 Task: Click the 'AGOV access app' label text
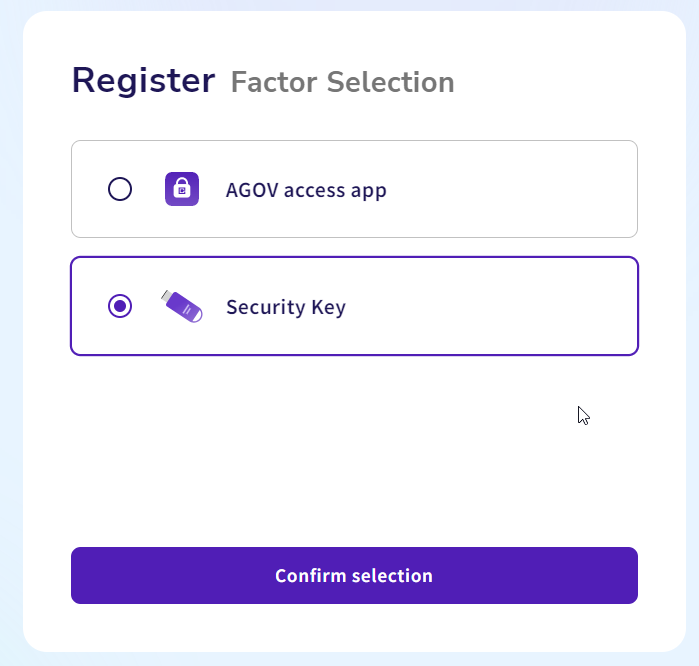click(306, 190)
